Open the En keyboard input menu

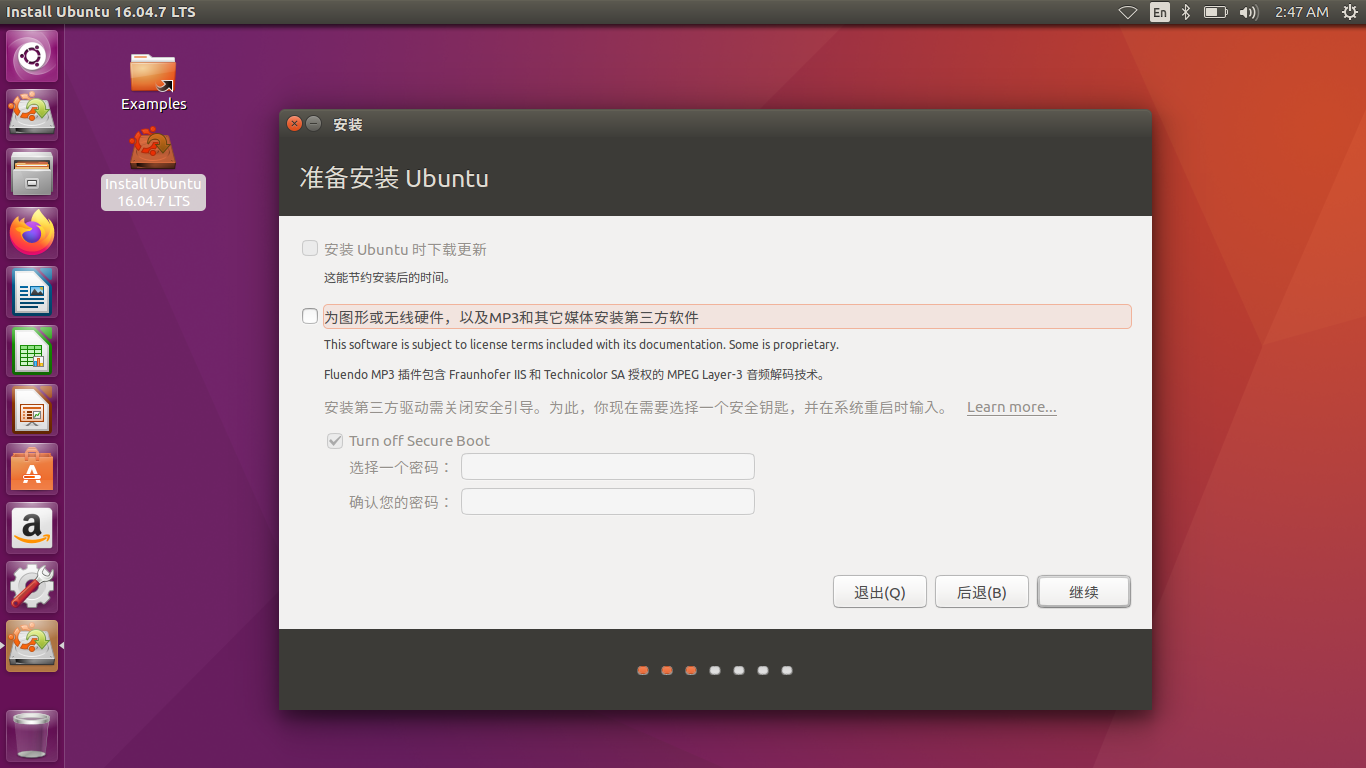pyautogui.click(x=1159, y=12)
